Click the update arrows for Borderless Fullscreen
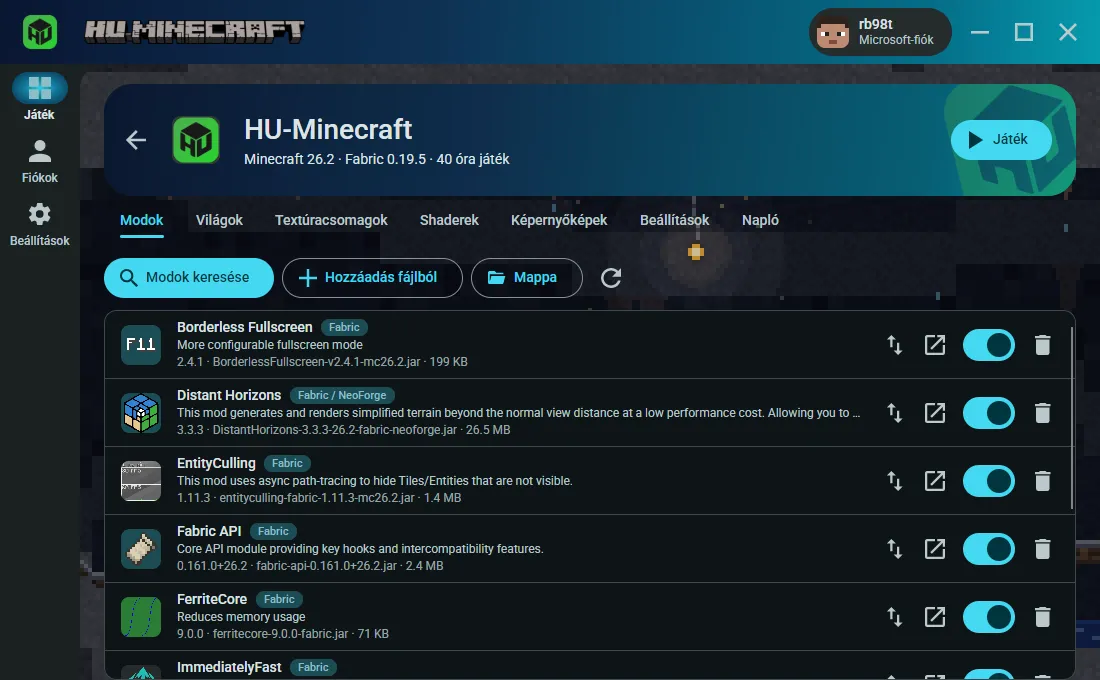The image size is (1100, 680). pos(894,345)
